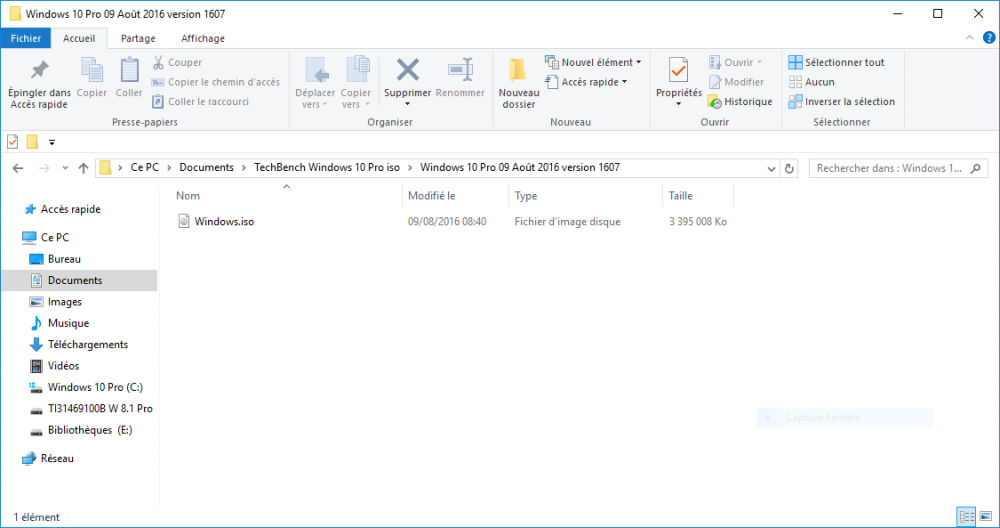Click the Copier clipboard icon
The width and height of the screenshot is (1000, 528).
[x=92, y=70]
